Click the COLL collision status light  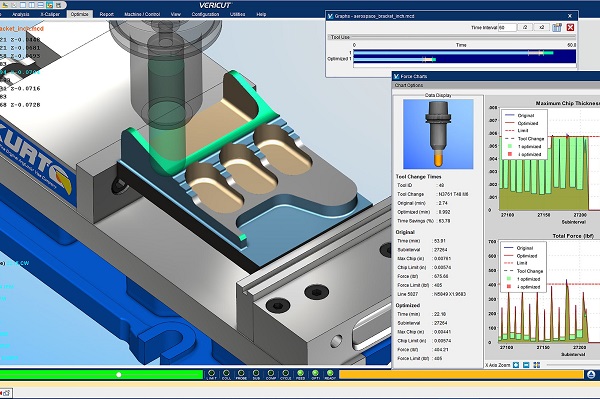[226, 373]
